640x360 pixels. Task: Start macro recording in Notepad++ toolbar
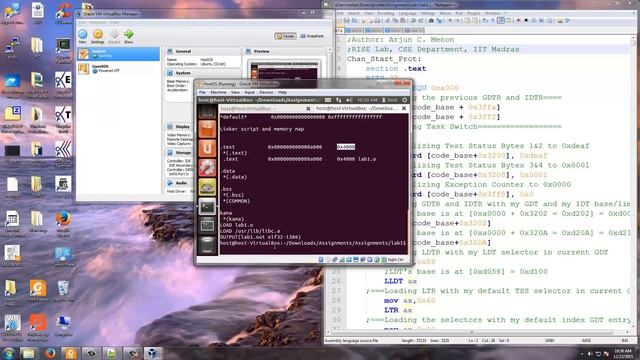tap(519, 20)
